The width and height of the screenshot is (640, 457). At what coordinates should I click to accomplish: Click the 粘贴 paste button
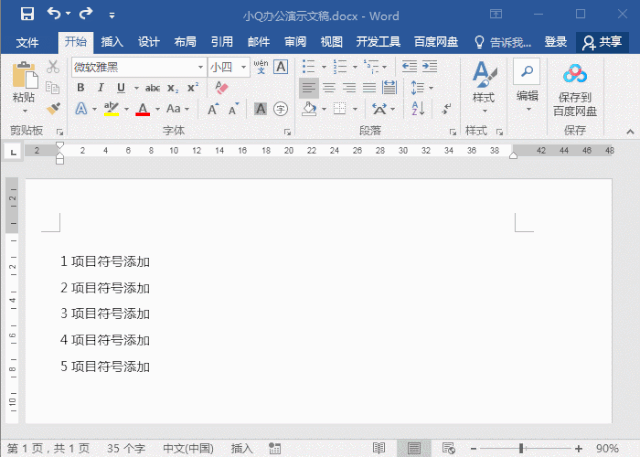pos(24,87)
